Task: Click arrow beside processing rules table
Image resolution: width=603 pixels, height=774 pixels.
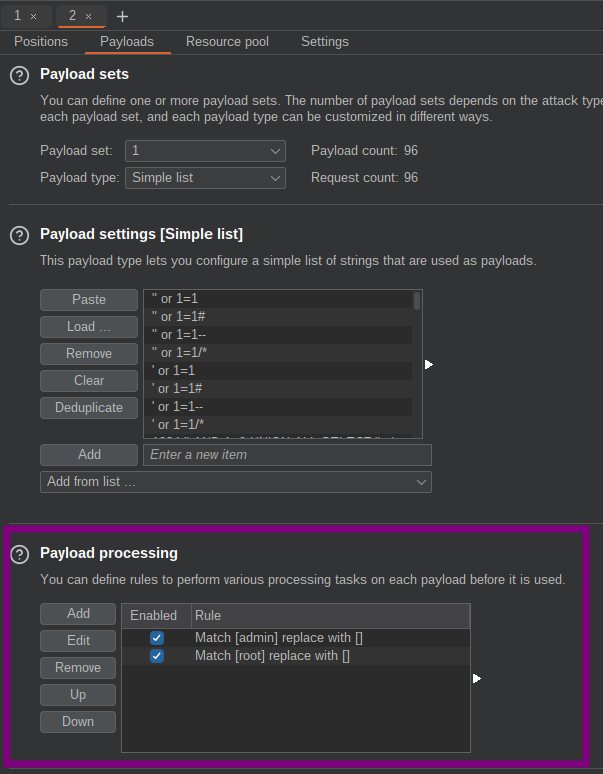Action: click(476, 678)
